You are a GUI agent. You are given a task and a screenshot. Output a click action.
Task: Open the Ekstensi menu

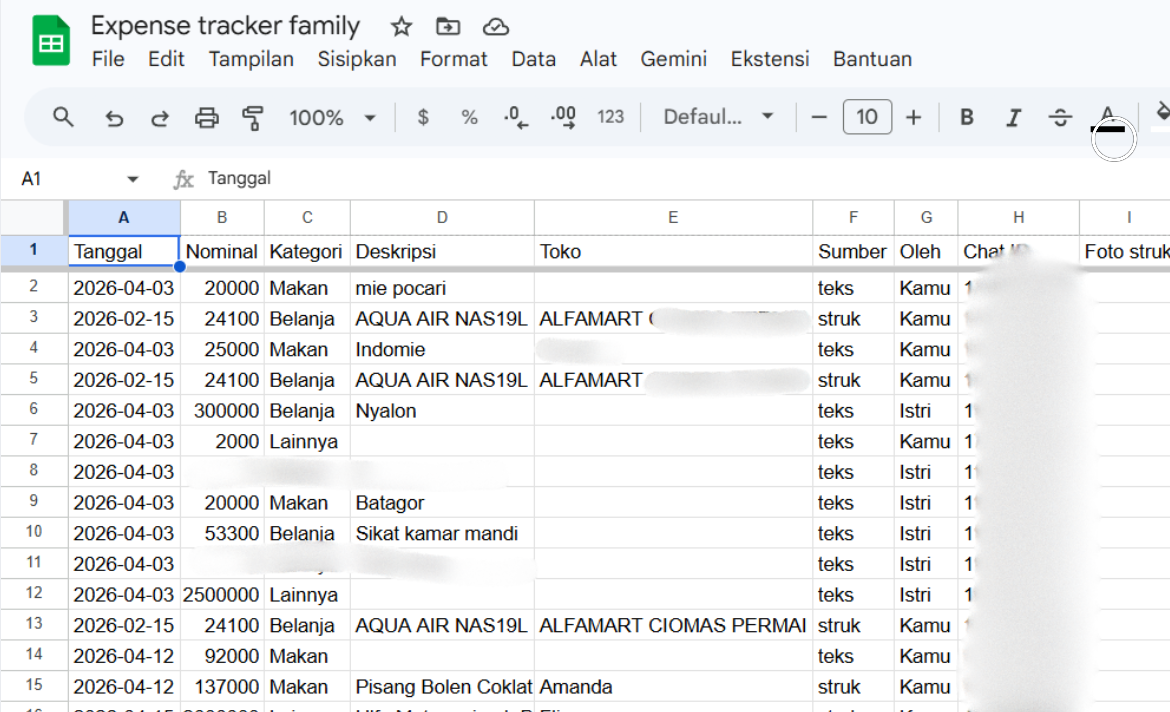coord(769,59)
